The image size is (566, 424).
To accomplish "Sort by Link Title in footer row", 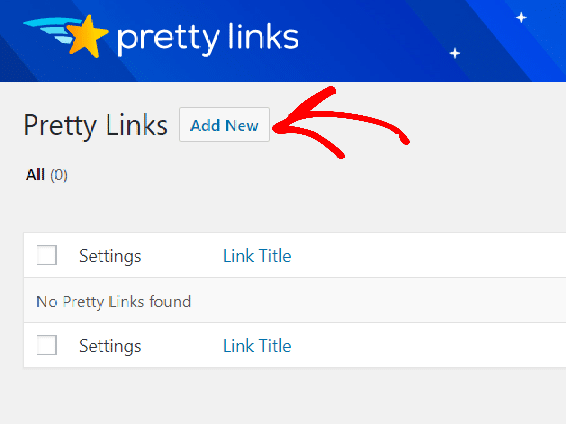I will click(x=257, y=346).
